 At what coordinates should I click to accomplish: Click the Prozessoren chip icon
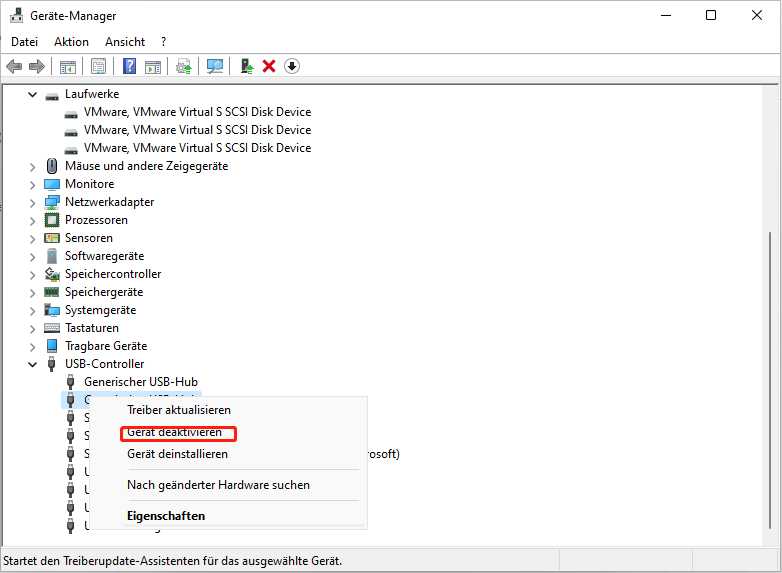pyautogui.click(x=52, y=220)
